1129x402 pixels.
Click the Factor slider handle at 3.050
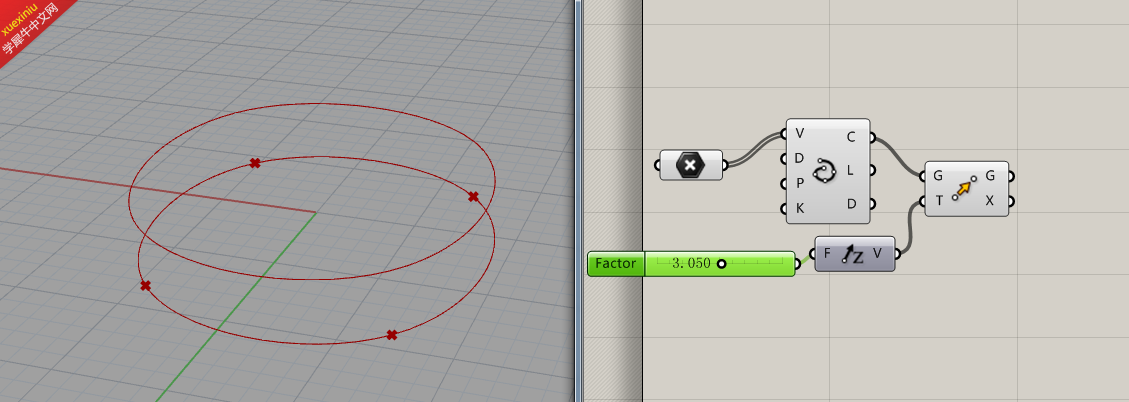click(x=721, y=264)
